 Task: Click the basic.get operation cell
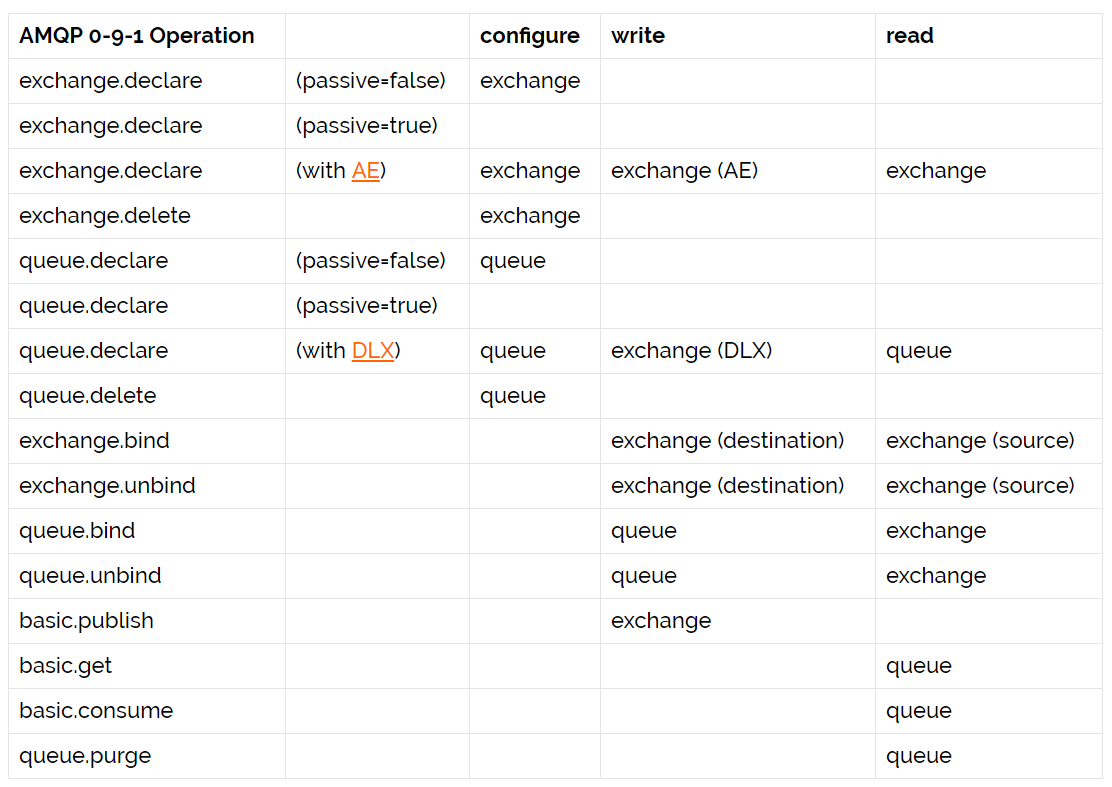pyautogui.click(x=65, y=666)
